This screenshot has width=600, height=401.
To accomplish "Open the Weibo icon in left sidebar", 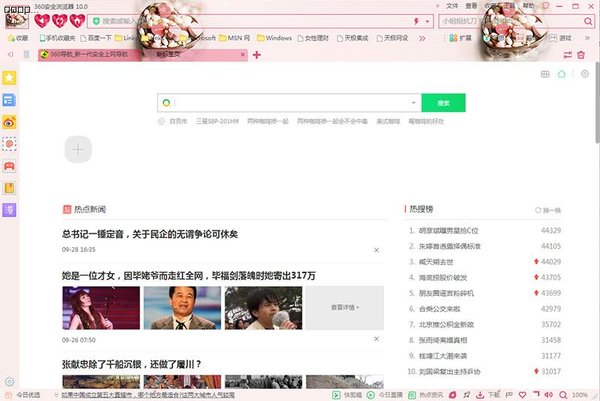I will tap(9, 122).
